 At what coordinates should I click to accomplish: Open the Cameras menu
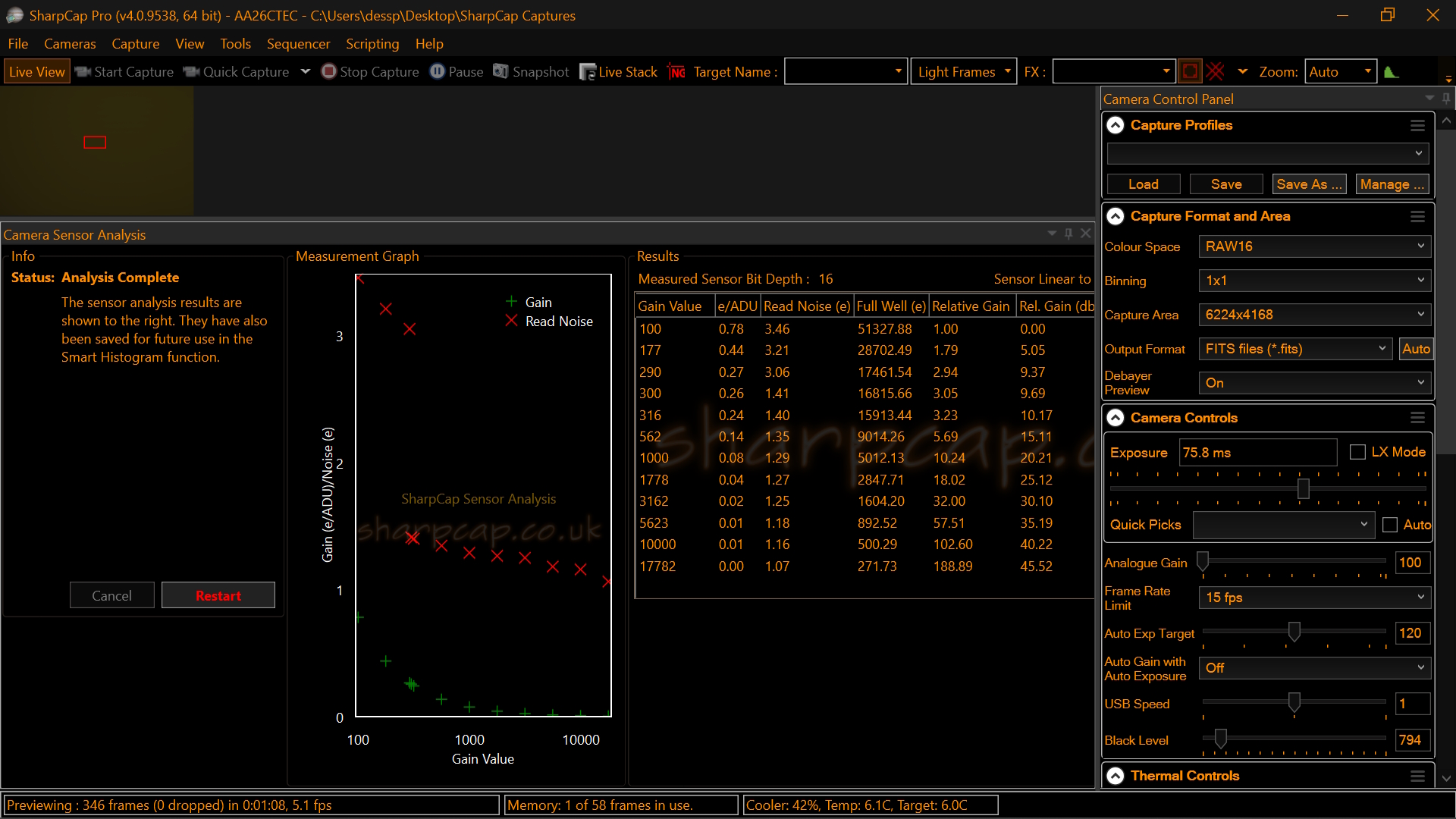tap(69, 44)
